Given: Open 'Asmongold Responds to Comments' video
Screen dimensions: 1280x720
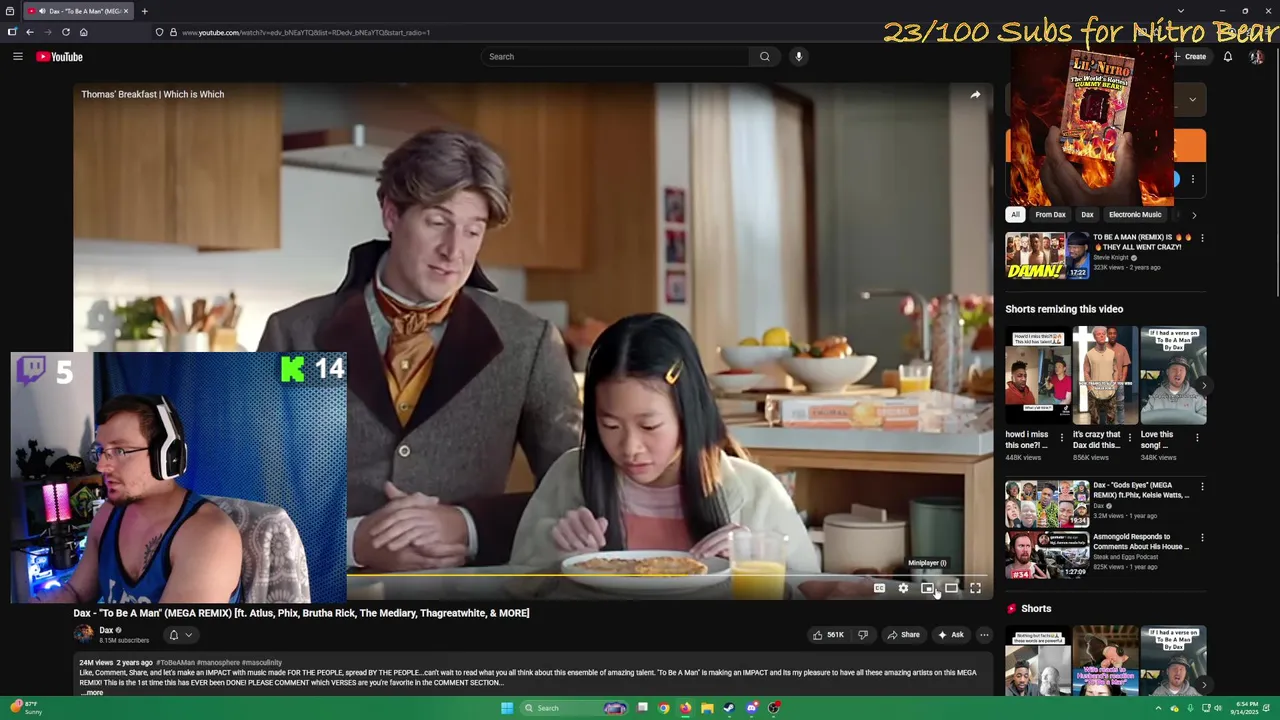Looking at the screenshot, I should pos(1047,555).
